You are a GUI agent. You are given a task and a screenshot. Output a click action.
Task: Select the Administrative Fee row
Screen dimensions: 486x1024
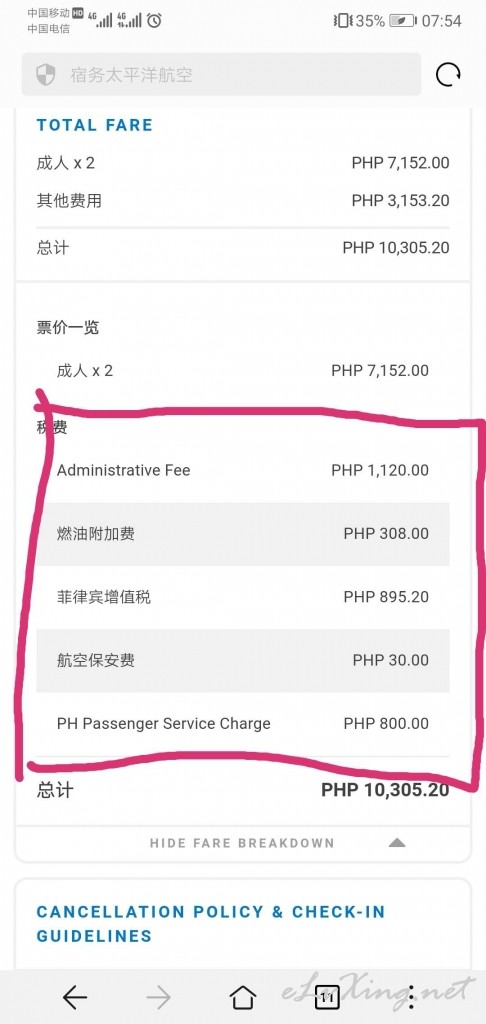coord(243,470)
